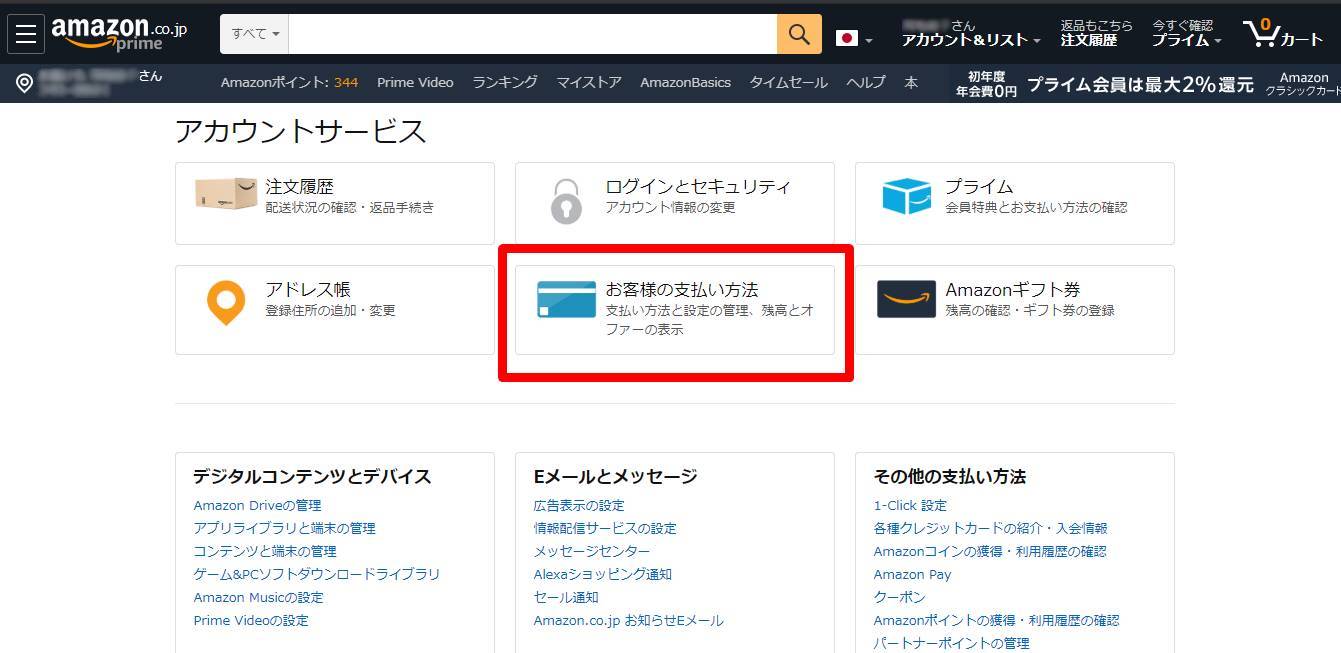The height and width of the screenshot is (653, 1341).
Task: Click 残高の確認・ギフト券の登録 description text
Action: (x=1030, y=311)
